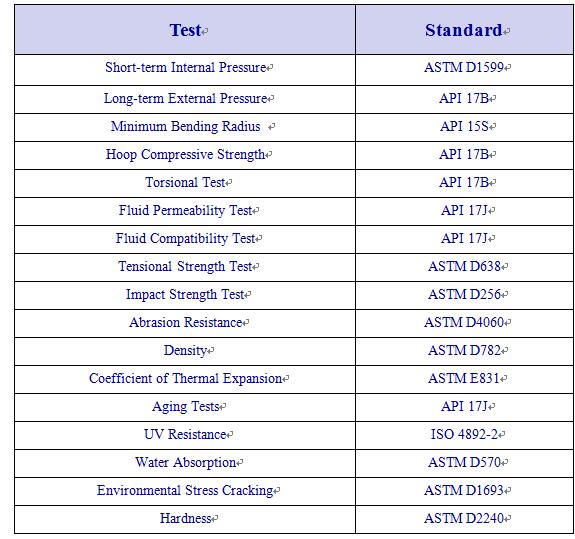Click the Torsional Test cell
Image resolution: width=575 pixels, height=539 pixels.
[185, 183]
